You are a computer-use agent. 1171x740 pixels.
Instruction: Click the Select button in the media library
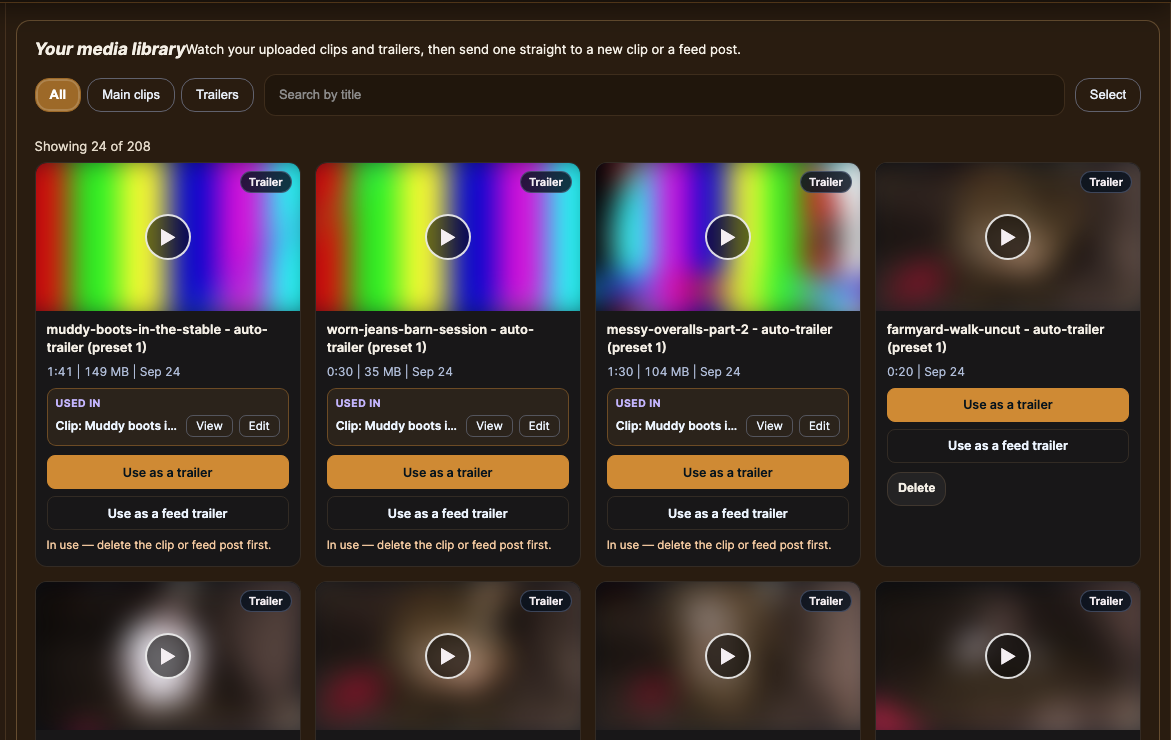click(1108, 95)
